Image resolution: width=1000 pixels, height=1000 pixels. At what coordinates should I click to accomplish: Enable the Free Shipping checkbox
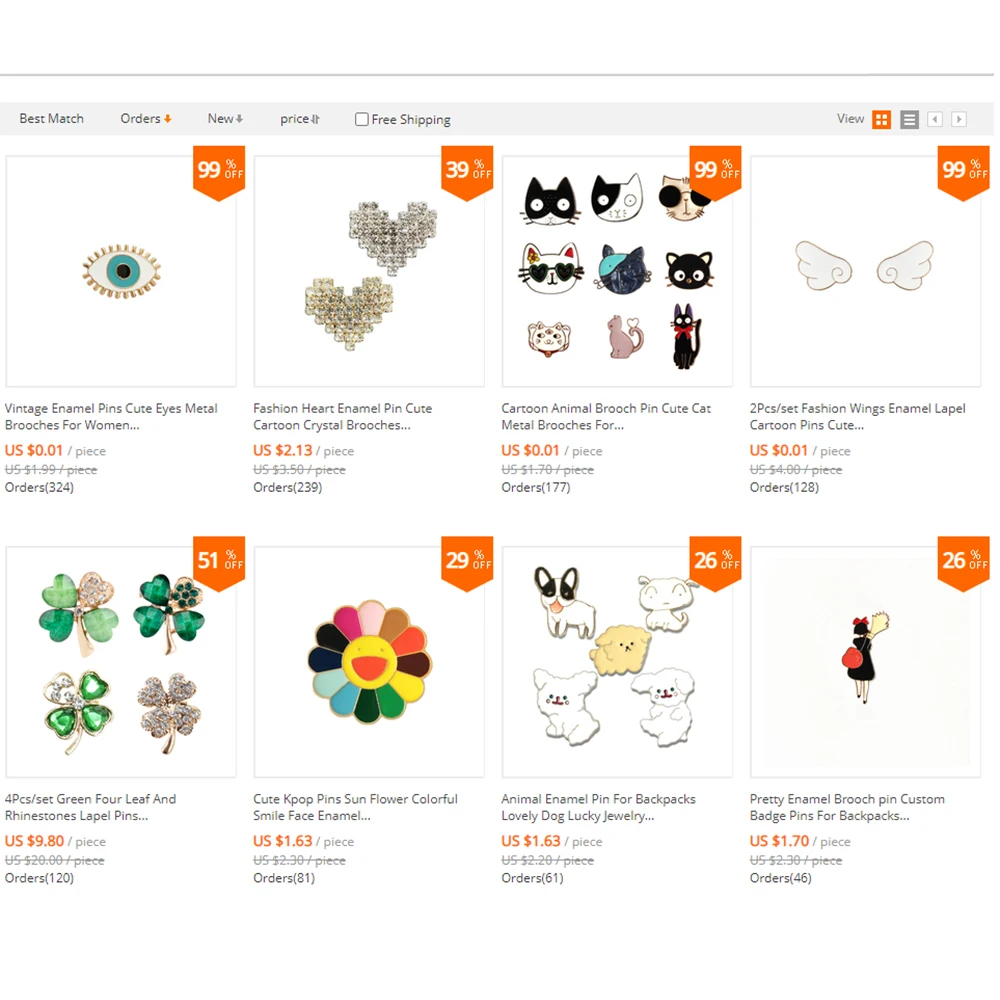[x=362, y=119]
